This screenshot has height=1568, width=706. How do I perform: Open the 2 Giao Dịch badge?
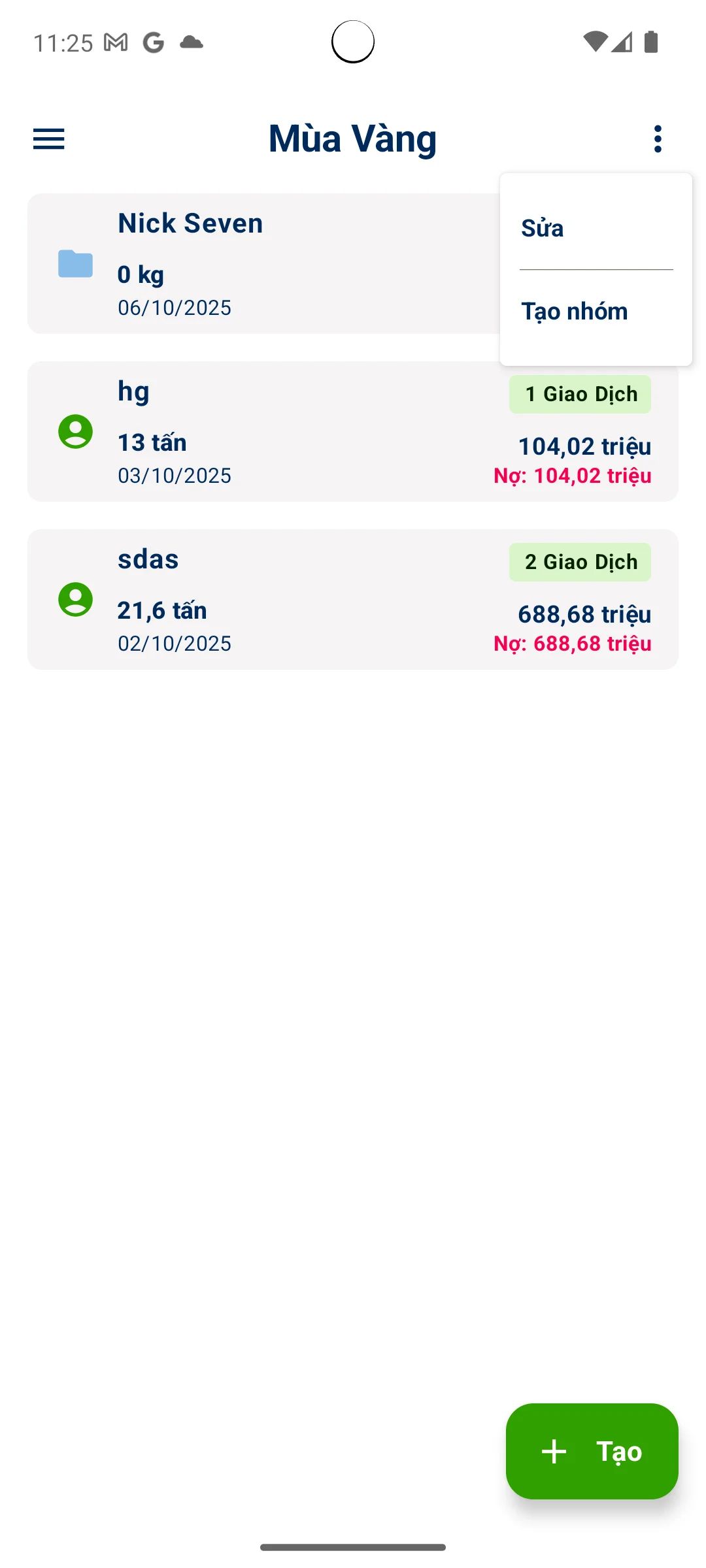point(580,562)
